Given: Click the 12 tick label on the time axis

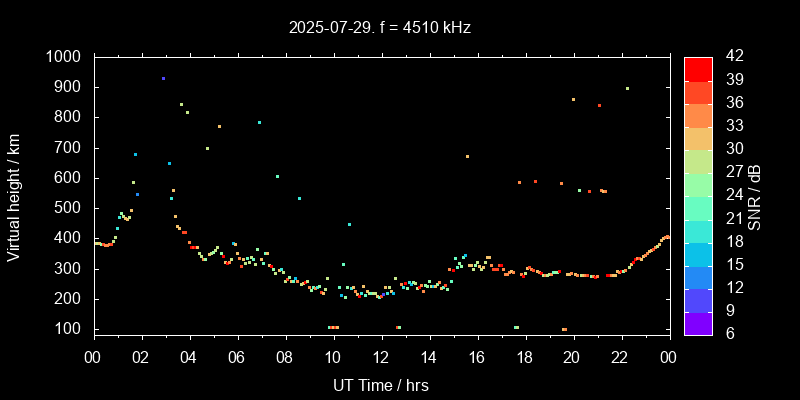Looking at the screenshot, I should pyautogui.click(x=381, y=357).
